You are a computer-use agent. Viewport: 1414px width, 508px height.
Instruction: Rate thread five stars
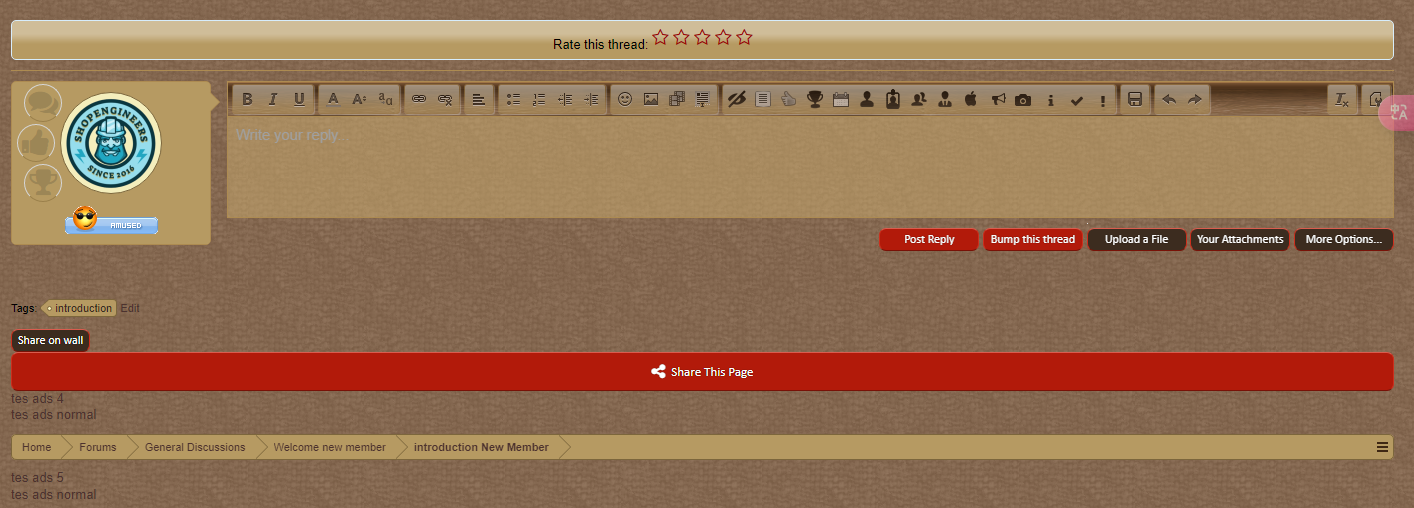click(744, 37)
